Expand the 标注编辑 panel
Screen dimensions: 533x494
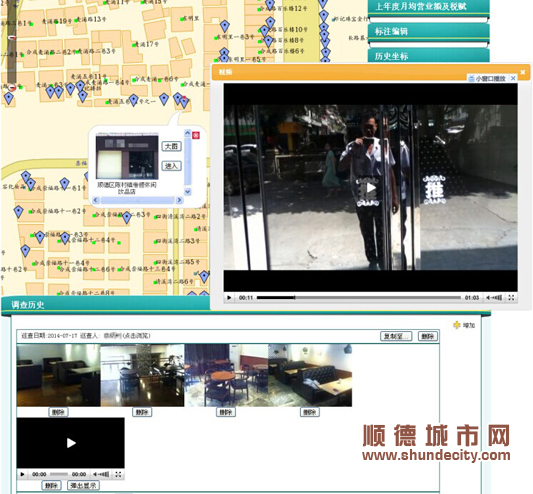click(429, 32)
